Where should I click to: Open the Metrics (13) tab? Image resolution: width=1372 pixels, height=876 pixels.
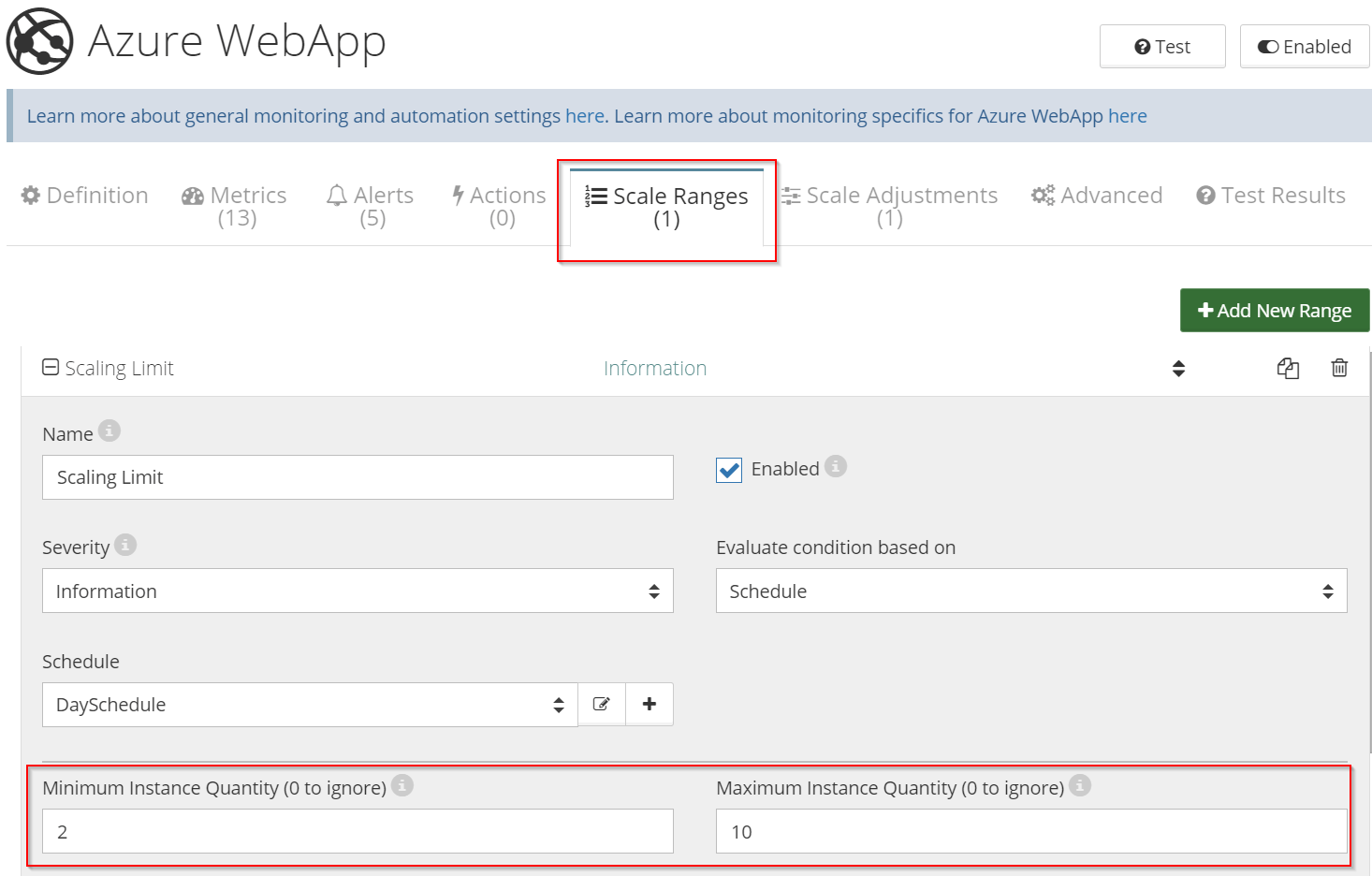pyautogui.click(x=235, y=206)
